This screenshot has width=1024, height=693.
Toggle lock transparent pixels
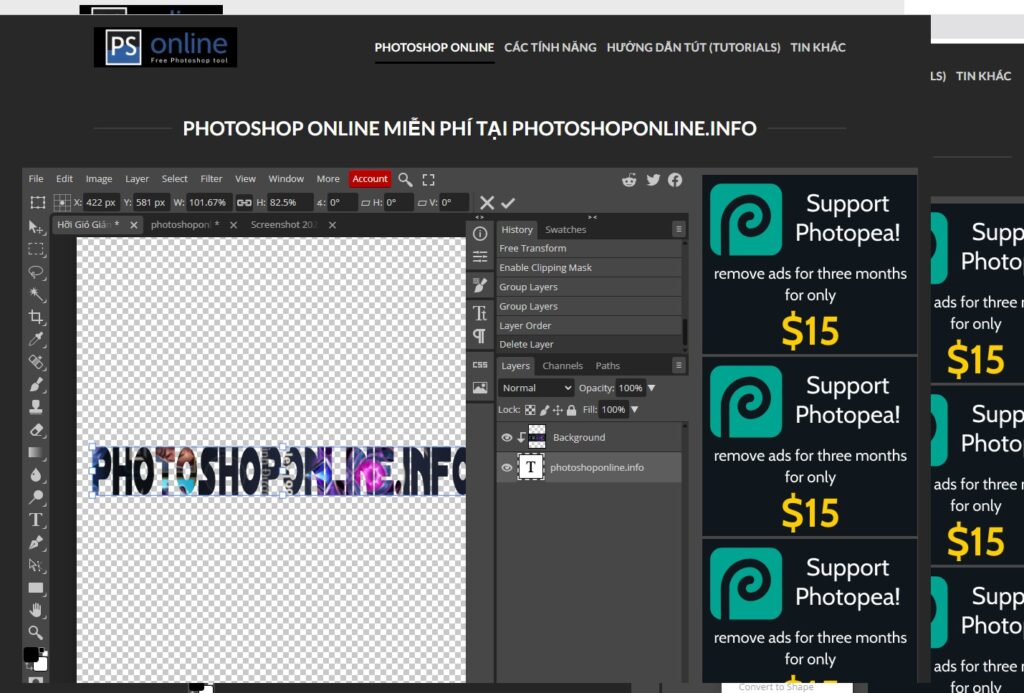click(530, 410)
